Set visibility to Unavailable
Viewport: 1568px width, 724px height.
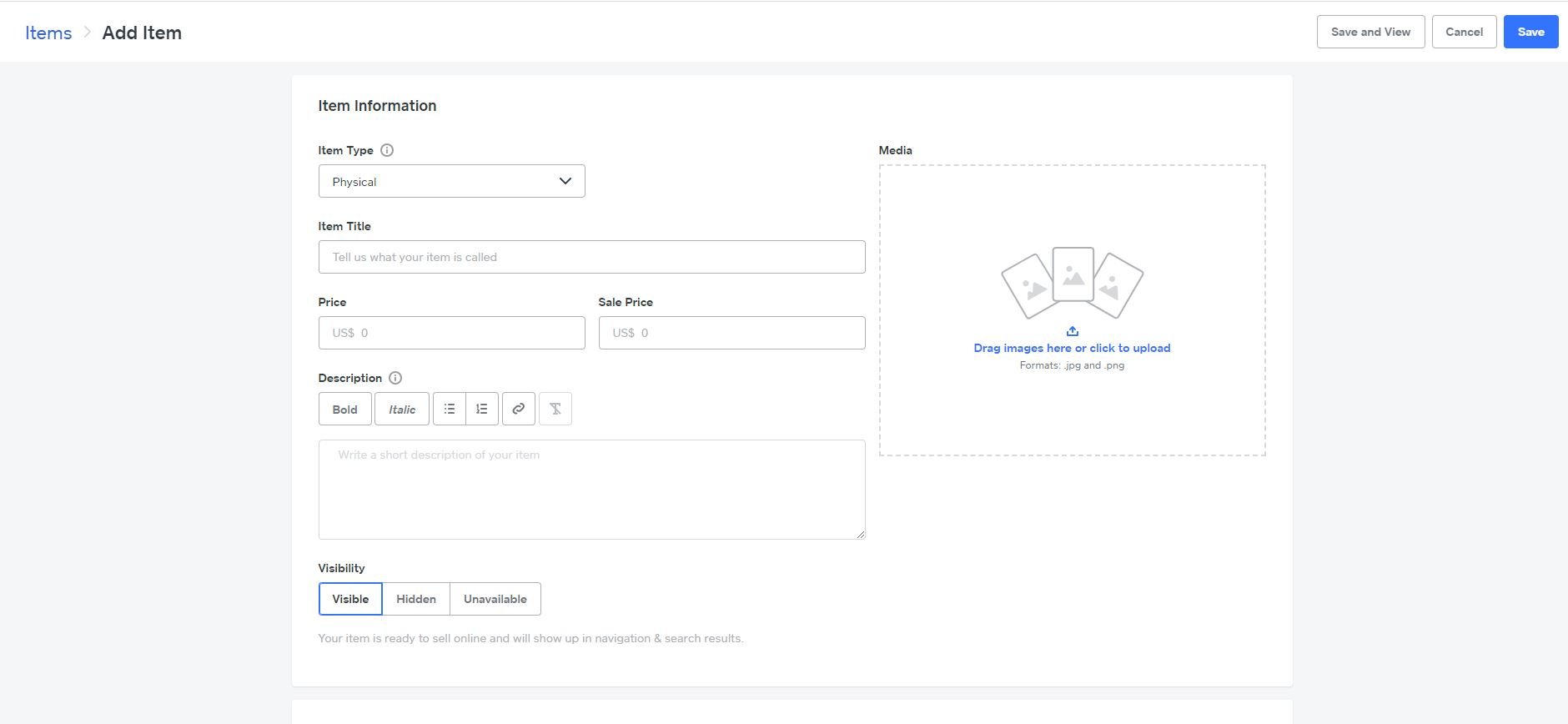pyautogui.click(x=495, y=599)
